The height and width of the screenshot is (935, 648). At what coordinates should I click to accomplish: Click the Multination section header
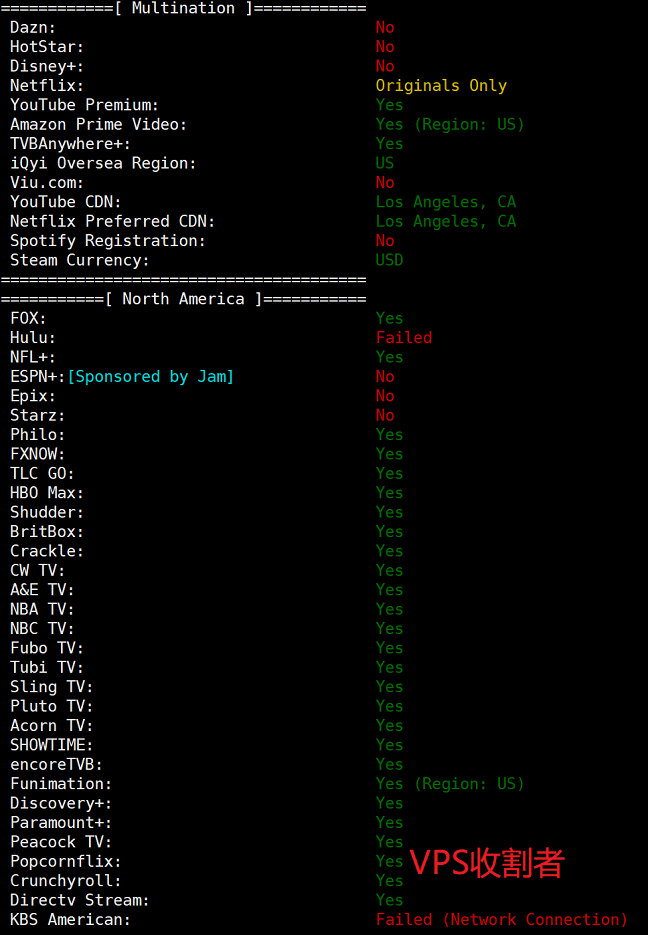point(183,8)
